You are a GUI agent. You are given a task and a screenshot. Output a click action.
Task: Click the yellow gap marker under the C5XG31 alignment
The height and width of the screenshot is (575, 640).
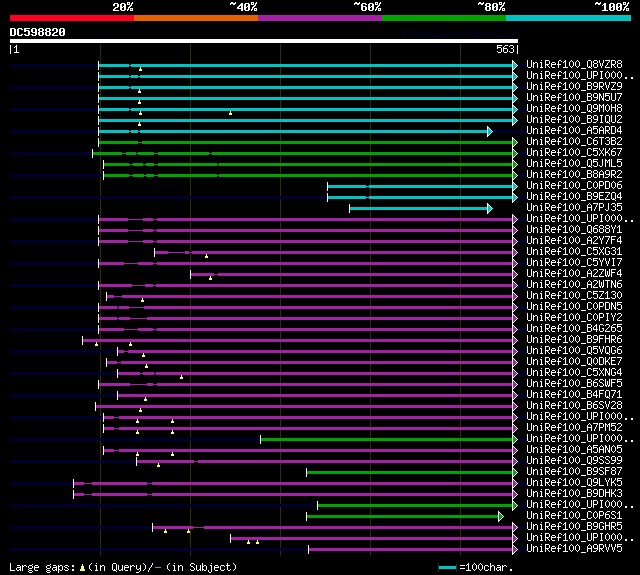point(207,256)
